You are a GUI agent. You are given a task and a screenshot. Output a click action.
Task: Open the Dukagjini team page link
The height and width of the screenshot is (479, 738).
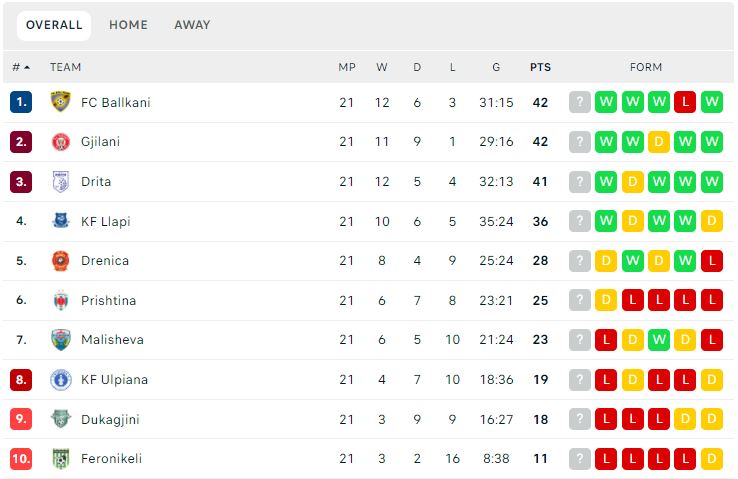110,420
